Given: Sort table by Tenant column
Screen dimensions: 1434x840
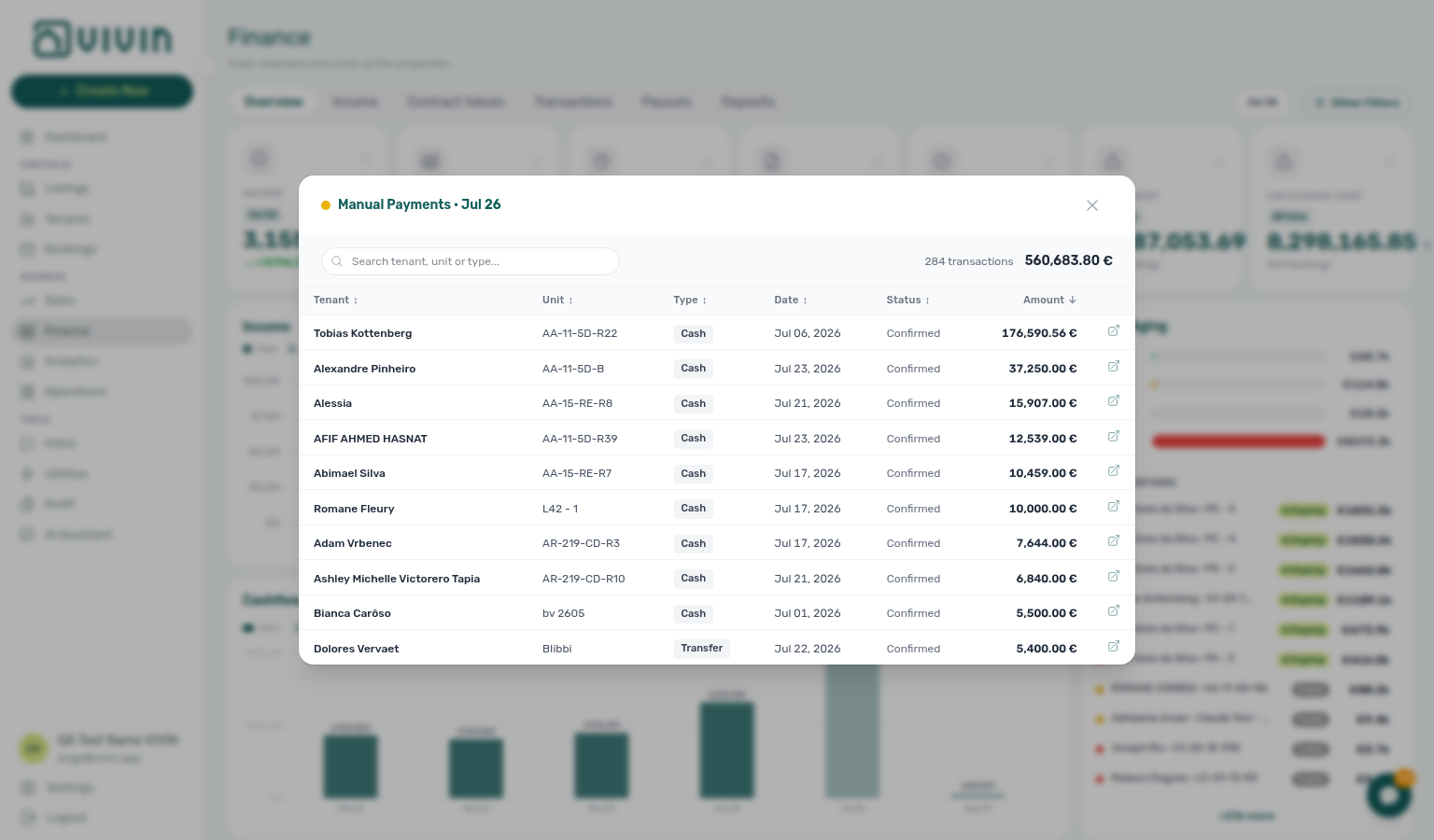Looking at the screenshot, I should click(x=335, y=300).
